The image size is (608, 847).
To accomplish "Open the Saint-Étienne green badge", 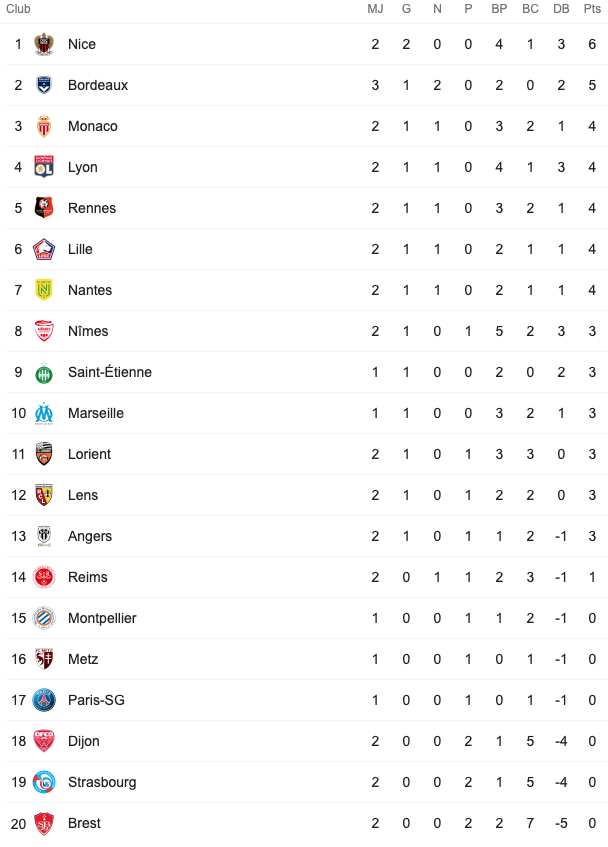I will [x=44, y=373].
